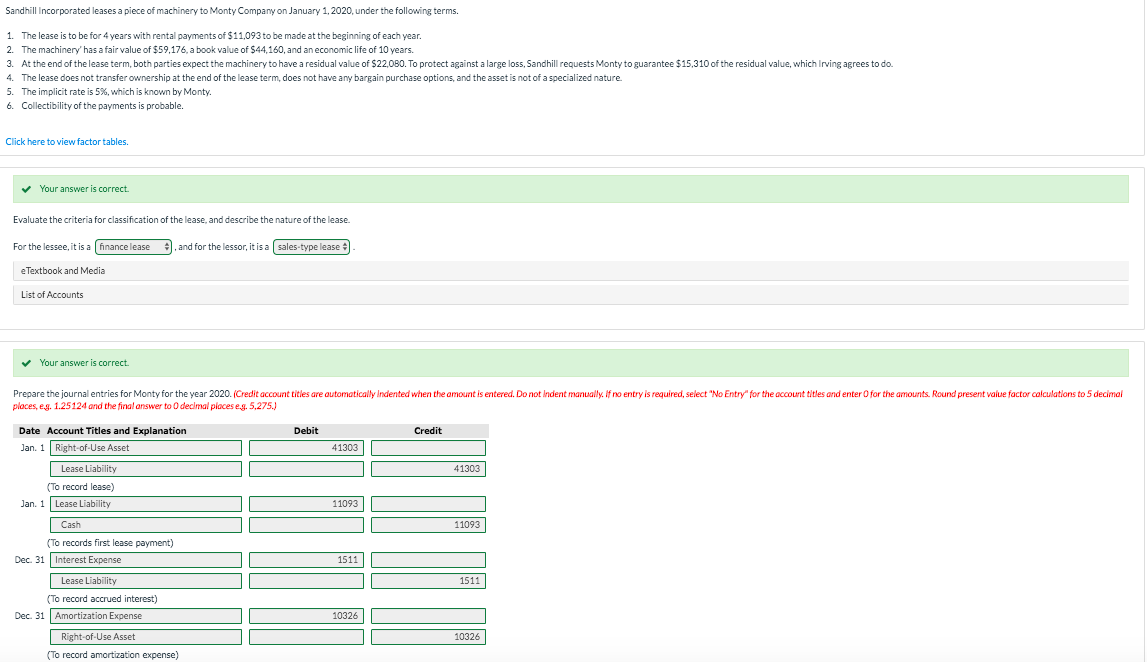Click the empty credit field beside Amortization Expense

[x=428, y=616]
